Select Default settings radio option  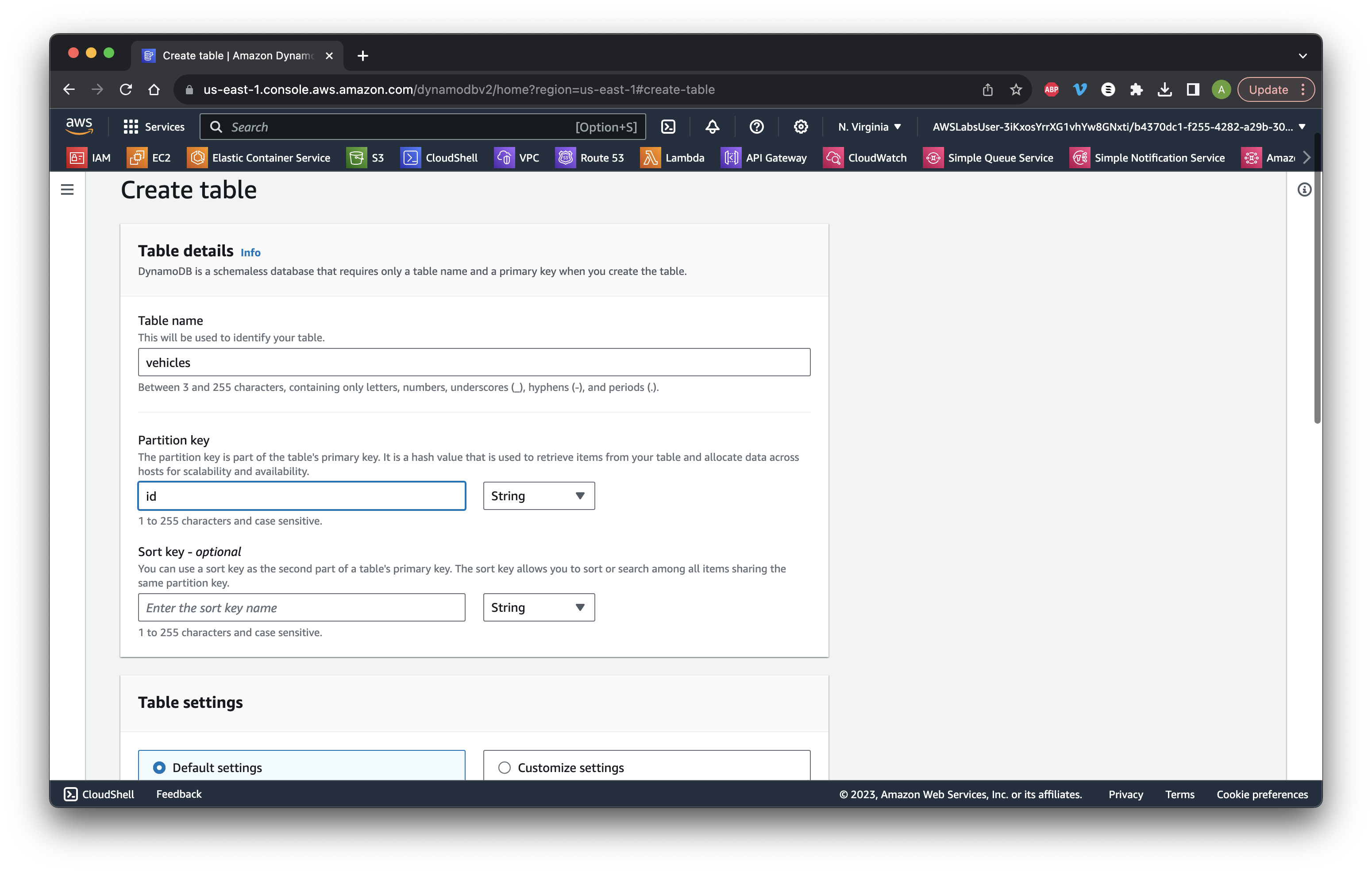(159, 768)
